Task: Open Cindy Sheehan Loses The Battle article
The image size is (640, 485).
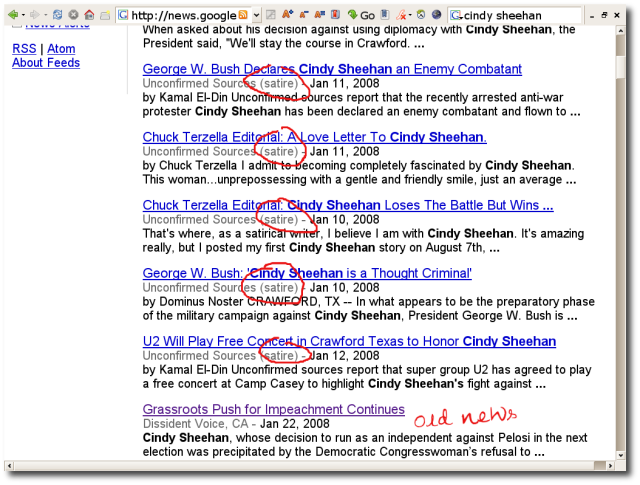Action: [x=348, y=205]
